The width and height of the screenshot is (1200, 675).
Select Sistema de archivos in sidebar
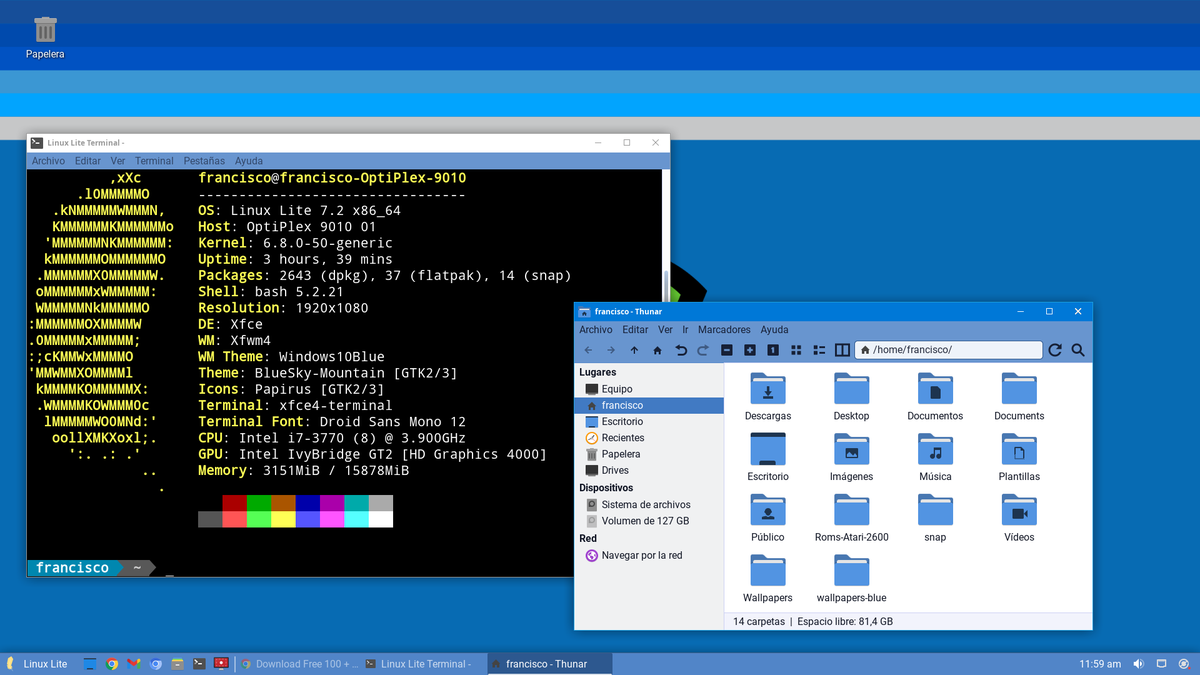click(x=649, y=504)
